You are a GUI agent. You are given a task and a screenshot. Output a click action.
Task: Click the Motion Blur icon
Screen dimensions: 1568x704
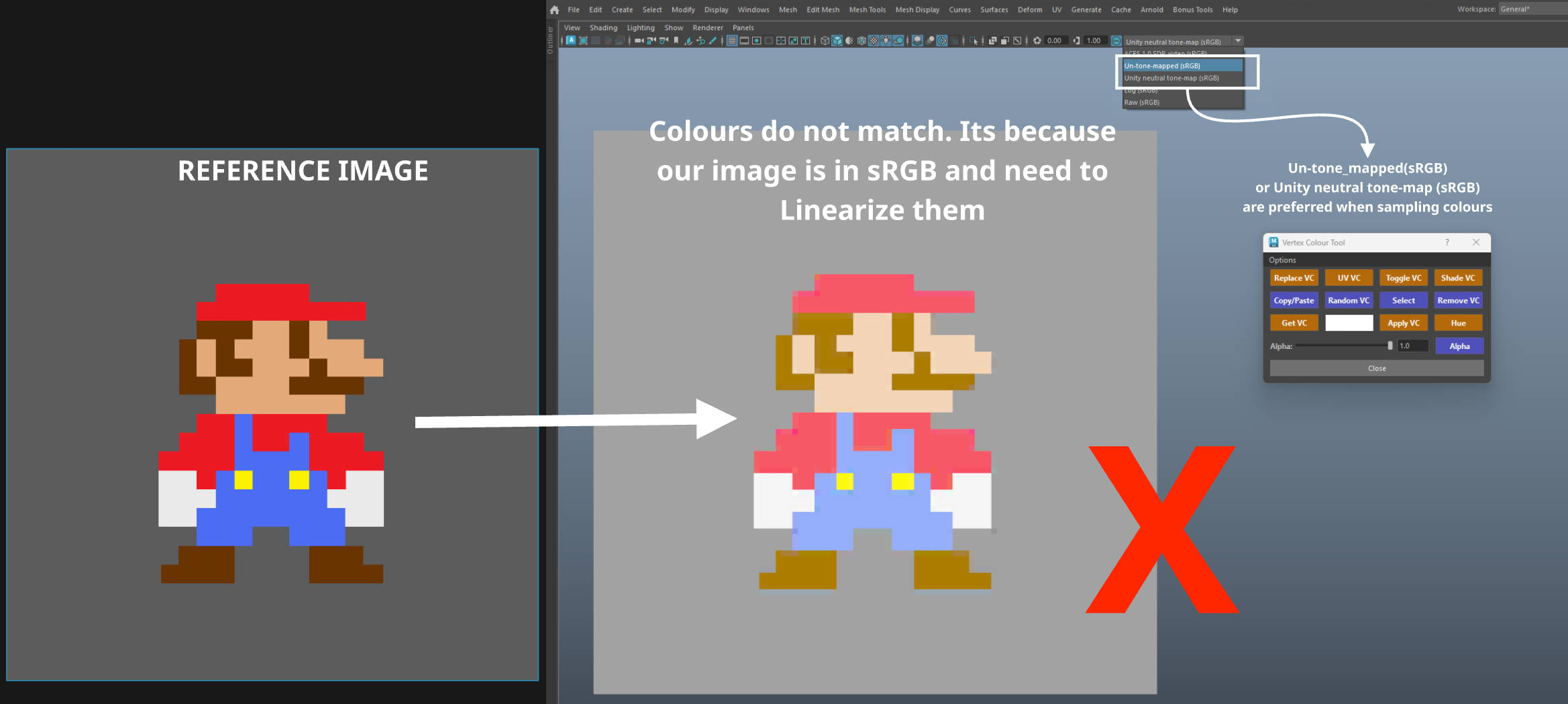click(930, 41)
